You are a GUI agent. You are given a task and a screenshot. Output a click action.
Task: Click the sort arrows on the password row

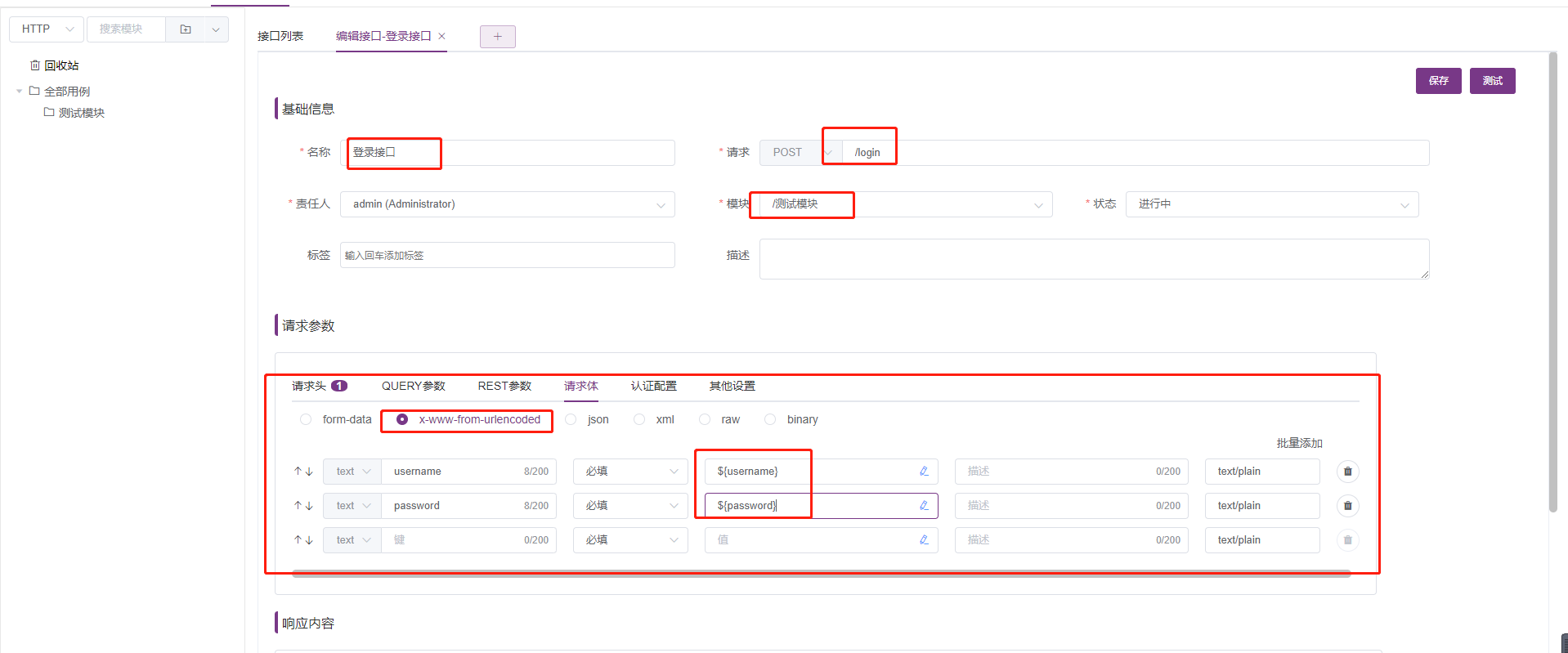tap(303, 506)
